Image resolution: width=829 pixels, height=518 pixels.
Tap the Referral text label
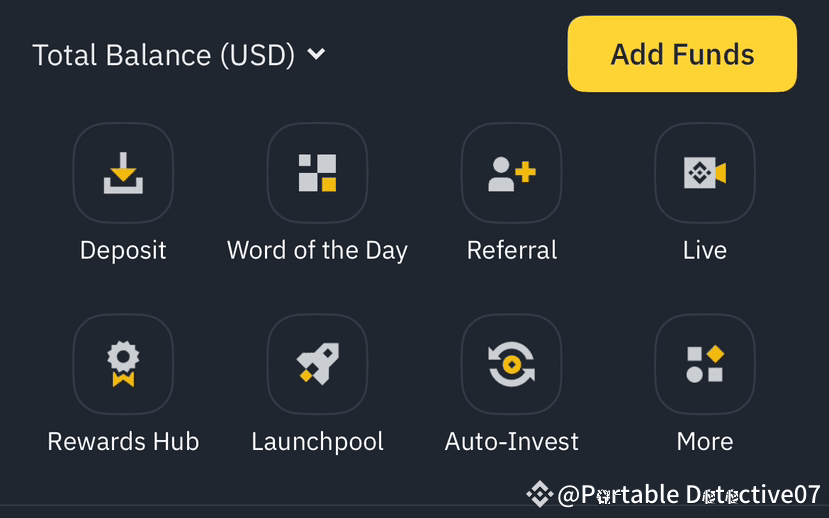click(x=512, y=250)
